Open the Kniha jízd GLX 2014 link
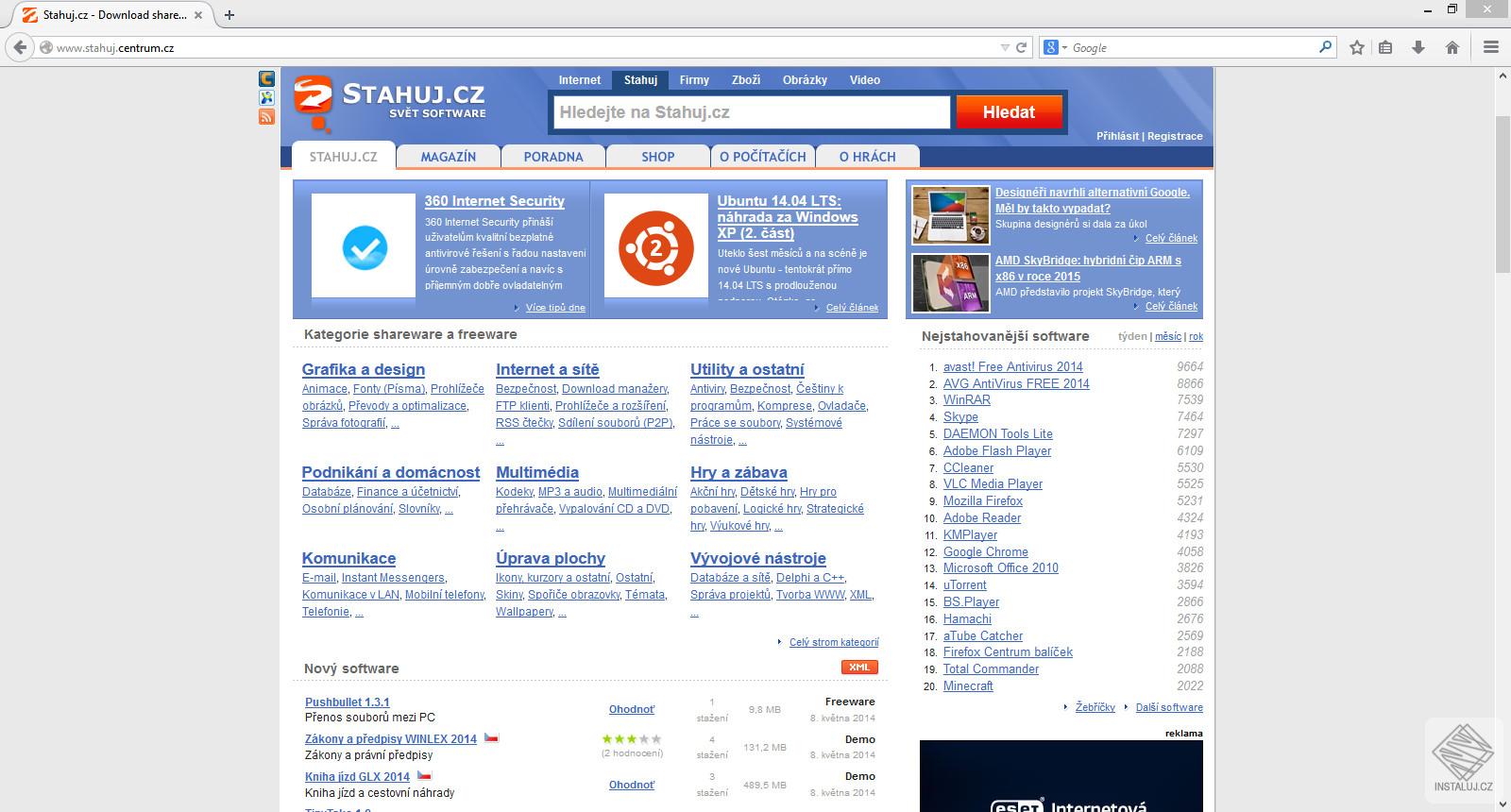Viewport: 1511px width, 812px height. 357,777
